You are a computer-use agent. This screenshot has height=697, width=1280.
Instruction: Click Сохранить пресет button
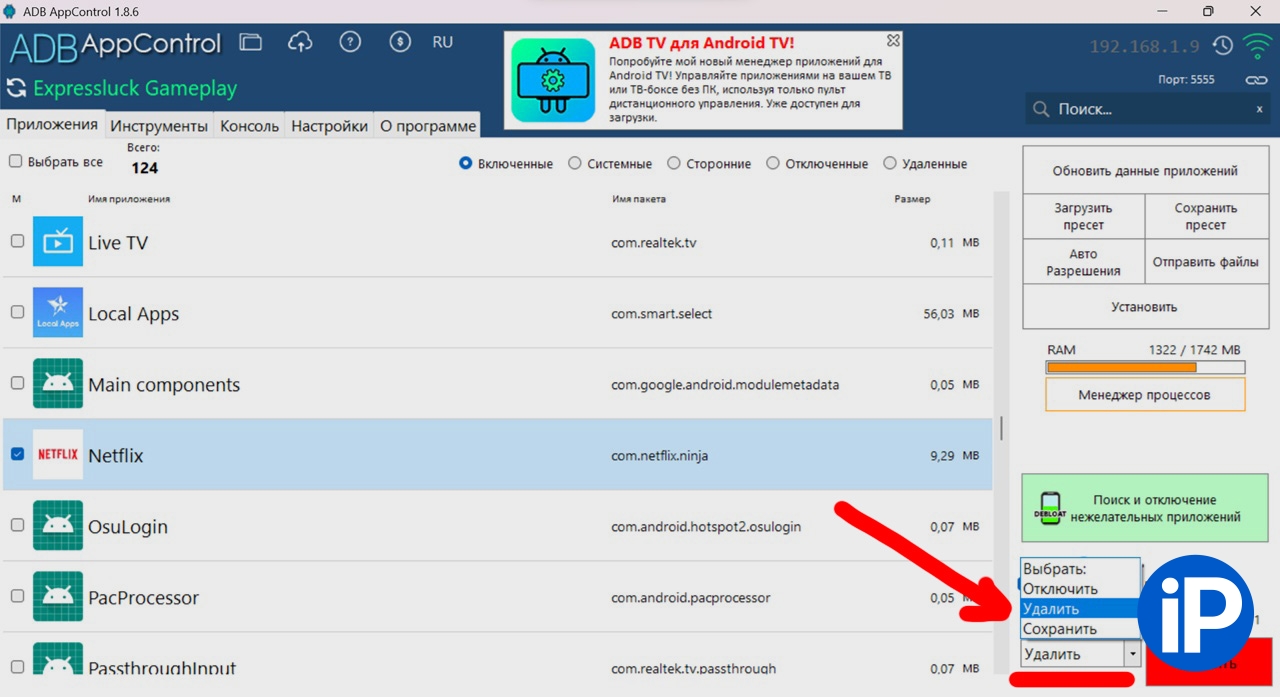click(1206, 216)
